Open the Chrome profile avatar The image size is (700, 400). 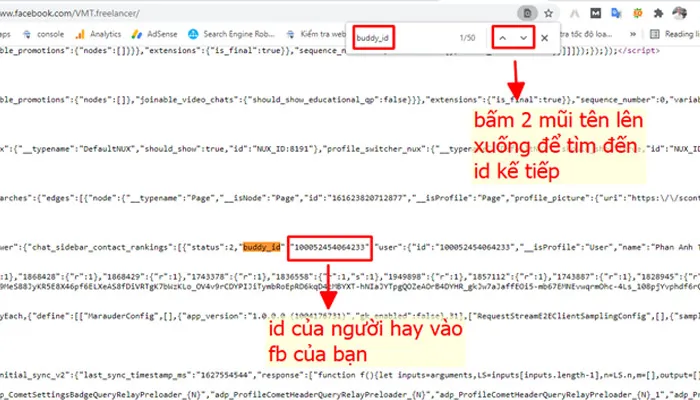(679, 12)
